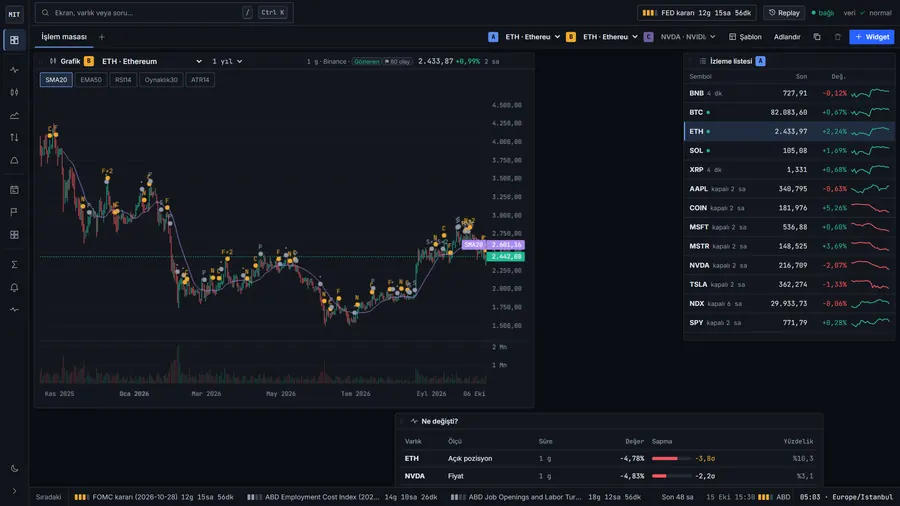Click Europe/Istanbul timezone in status bar
Image resolution: width=900 pixels, height=506 pixels.
pos(863,497)
